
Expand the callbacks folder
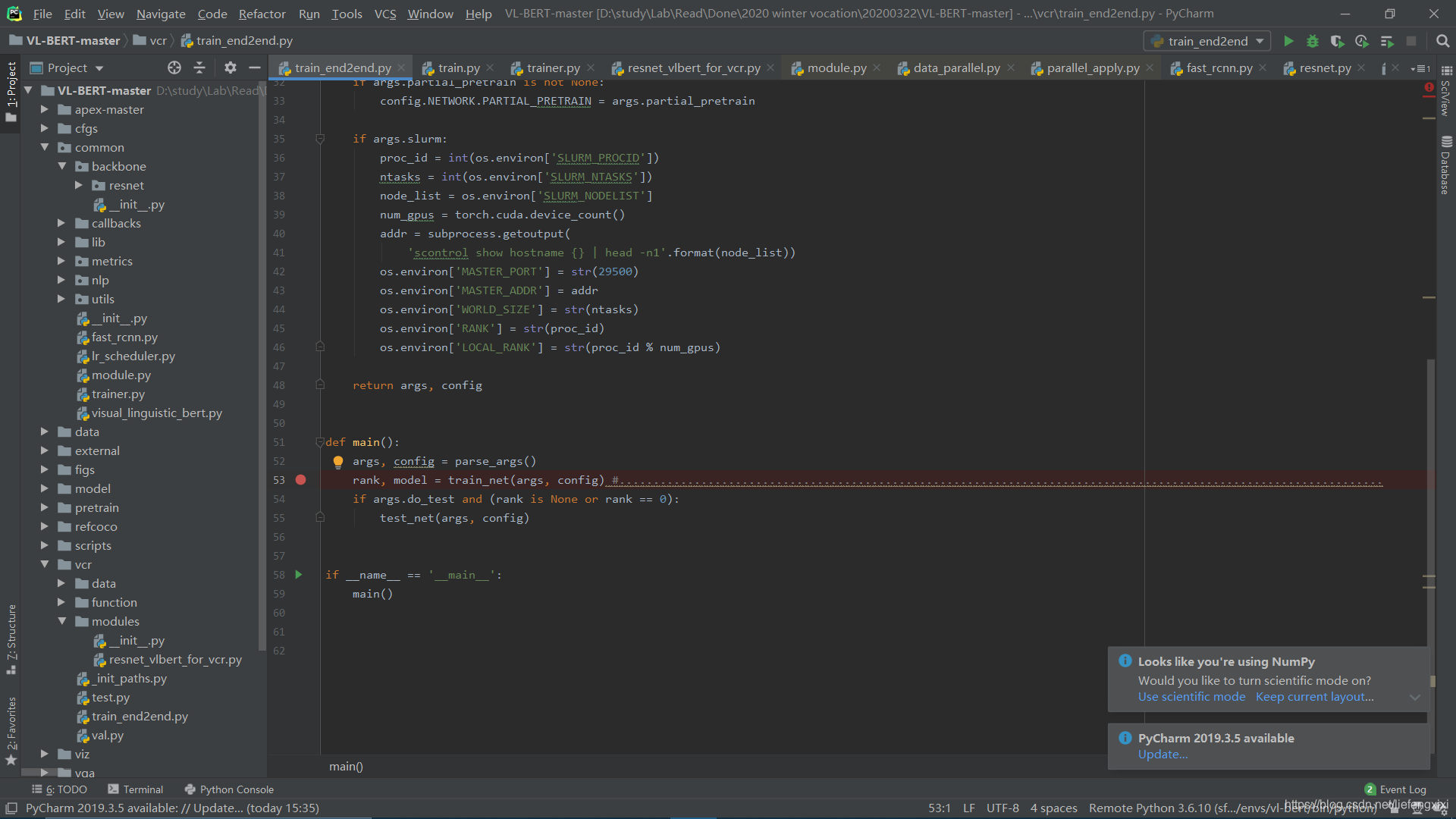62,223
